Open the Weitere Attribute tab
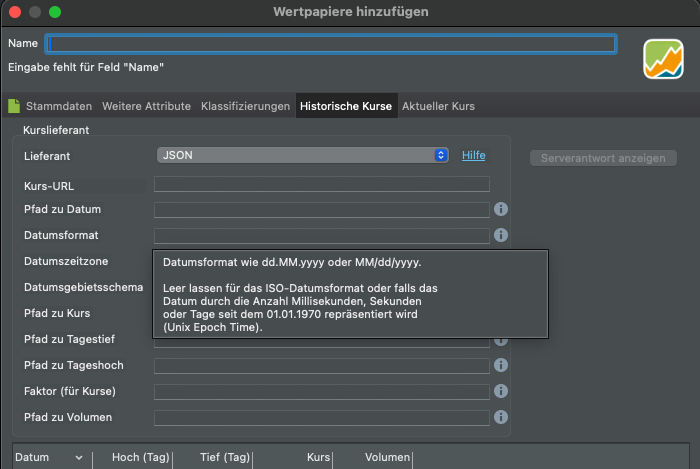The width and height of the screenshot is (700, 469). (146, 106)
